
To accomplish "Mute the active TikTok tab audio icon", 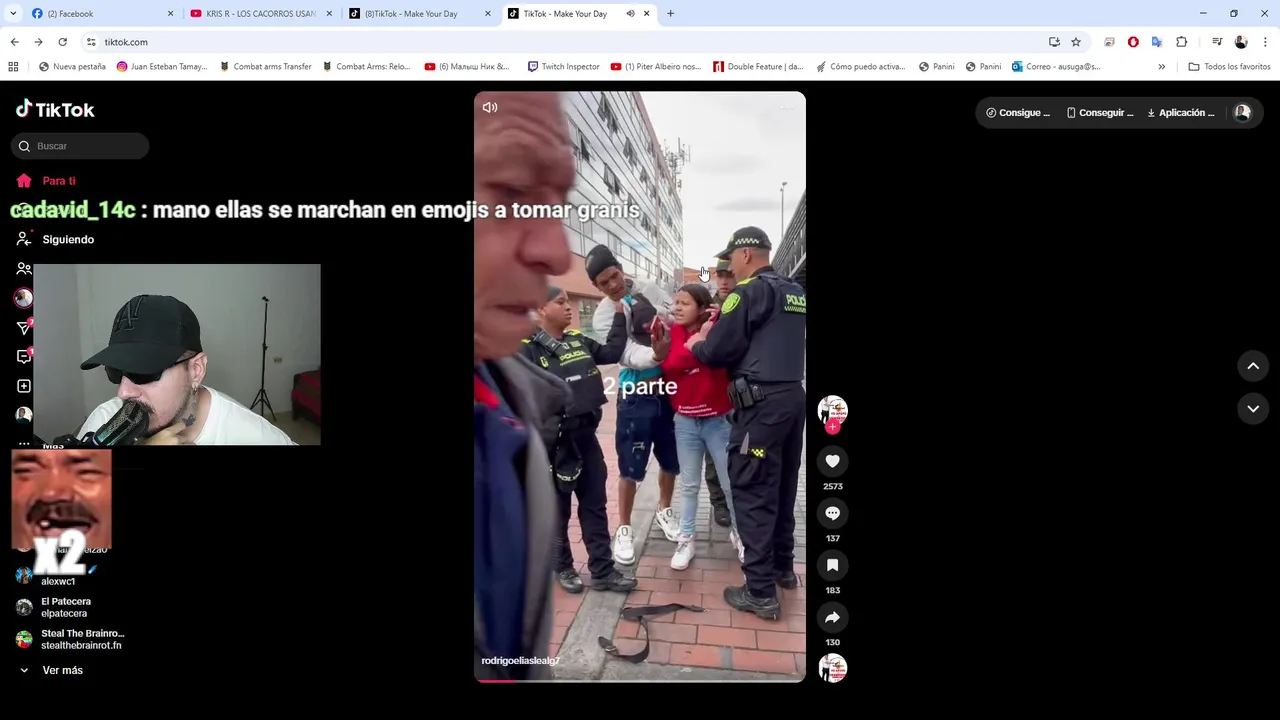I will (x=630, y=14).
